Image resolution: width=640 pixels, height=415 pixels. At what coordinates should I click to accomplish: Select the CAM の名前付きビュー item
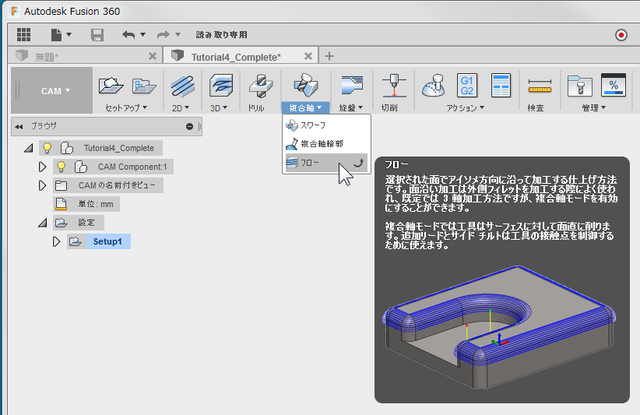tap(117, 185)
